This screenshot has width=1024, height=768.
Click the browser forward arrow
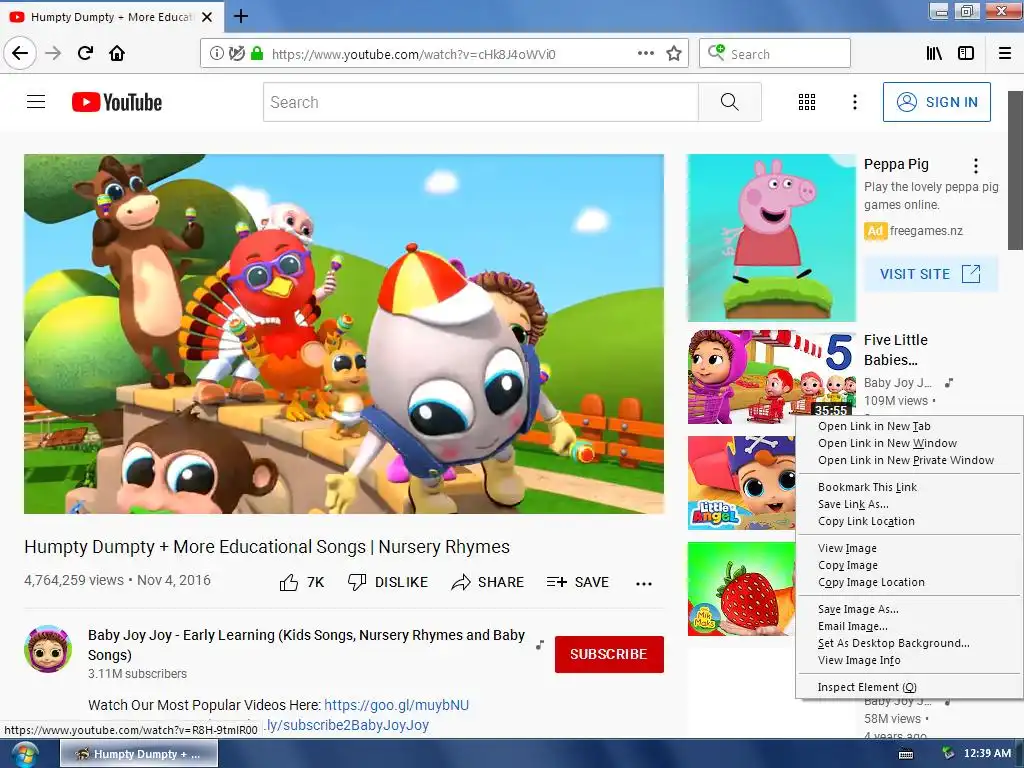click(53, 53)
